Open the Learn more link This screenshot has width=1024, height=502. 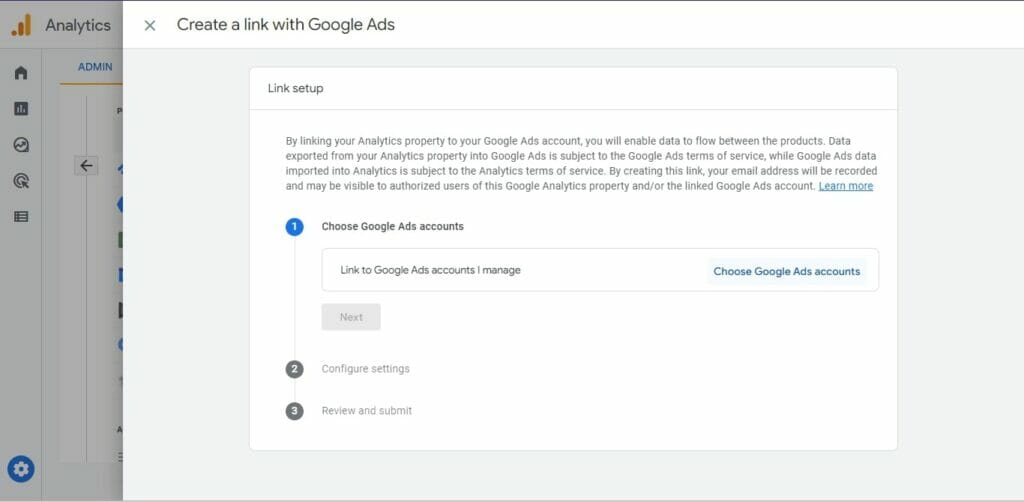846,186
